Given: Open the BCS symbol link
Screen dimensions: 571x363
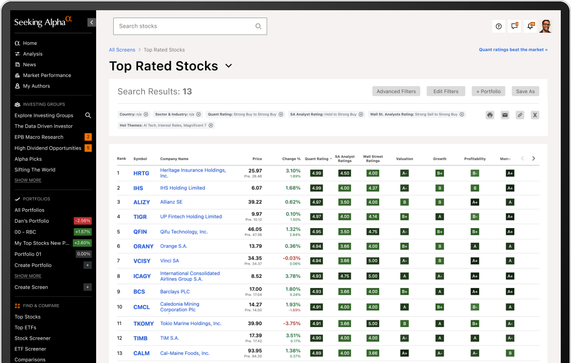Looking at the screenshot, I should click(139, 292).
